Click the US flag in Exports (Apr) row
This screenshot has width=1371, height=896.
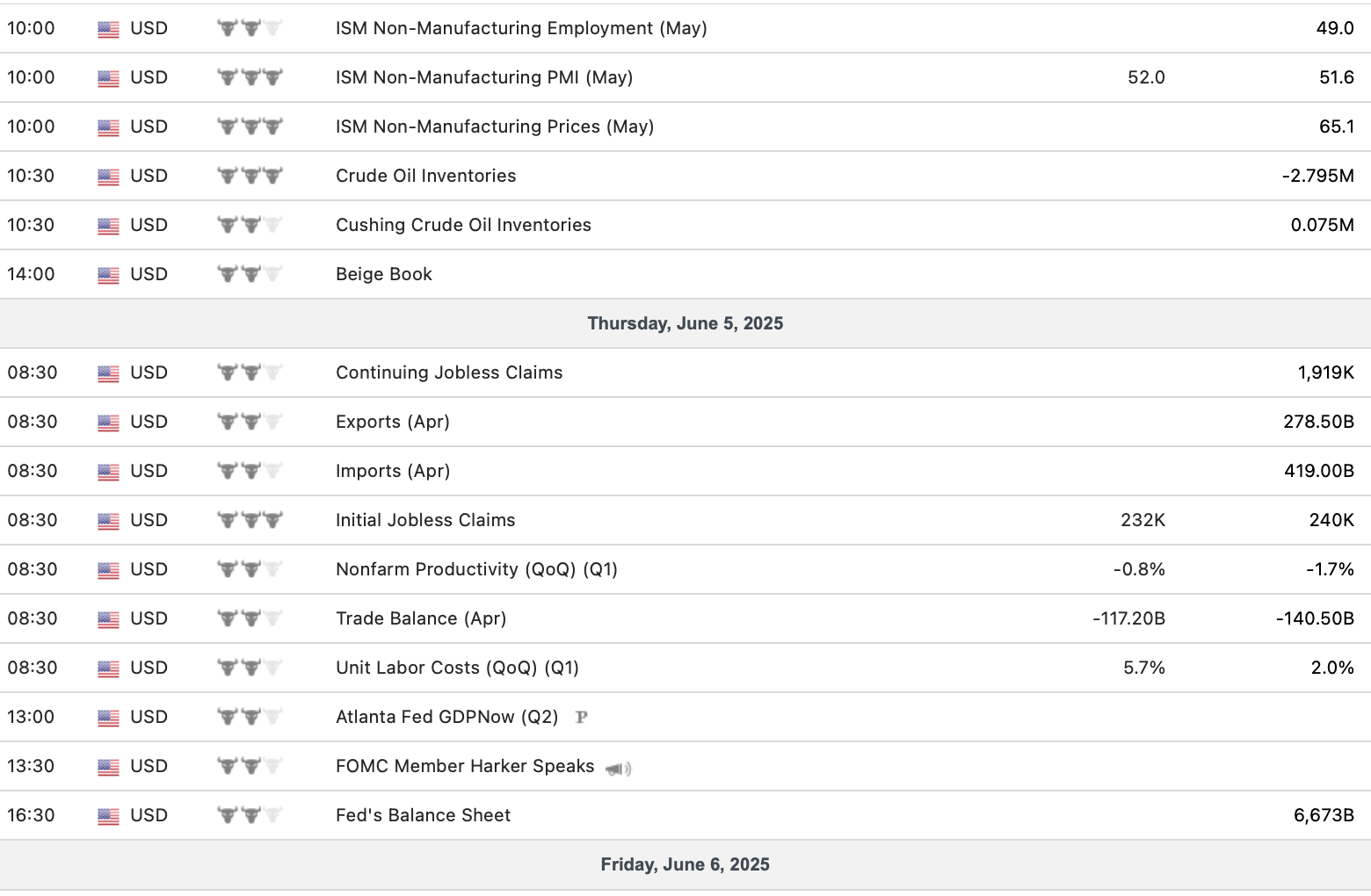click(x=108, y=423)
